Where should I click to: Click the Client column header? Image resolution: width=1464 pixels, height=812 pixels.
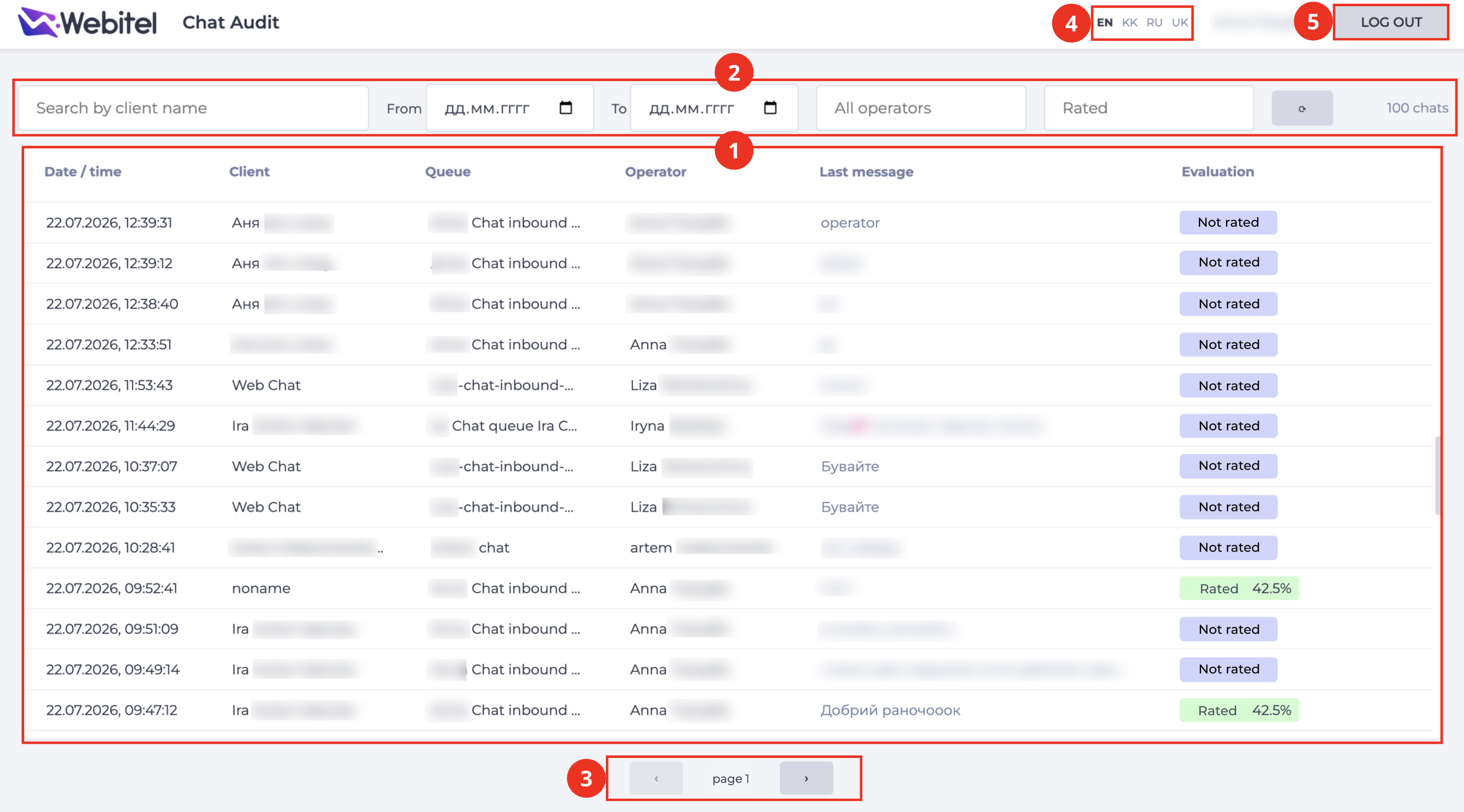(250, 172)
